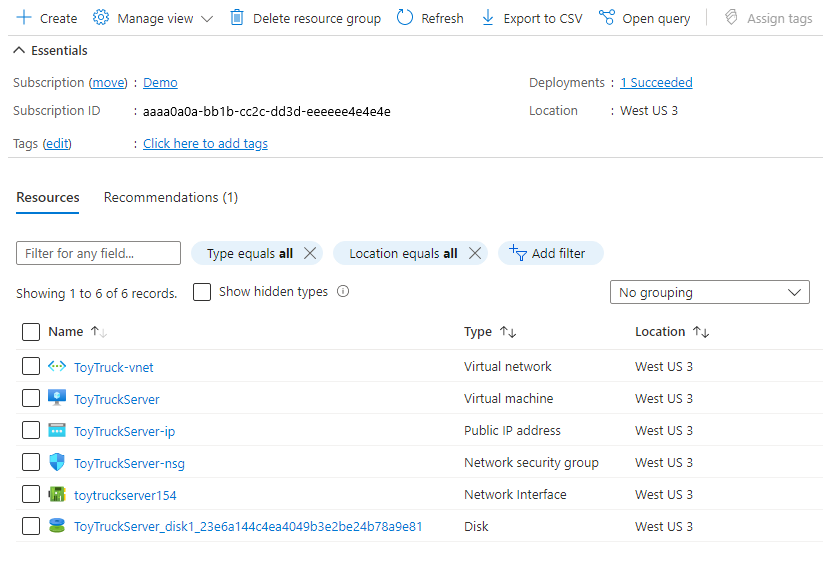The image size is (823, 561).
Task: Click the ToyTruckServer-ip public IP icon
Action: [x=57, y=430]
